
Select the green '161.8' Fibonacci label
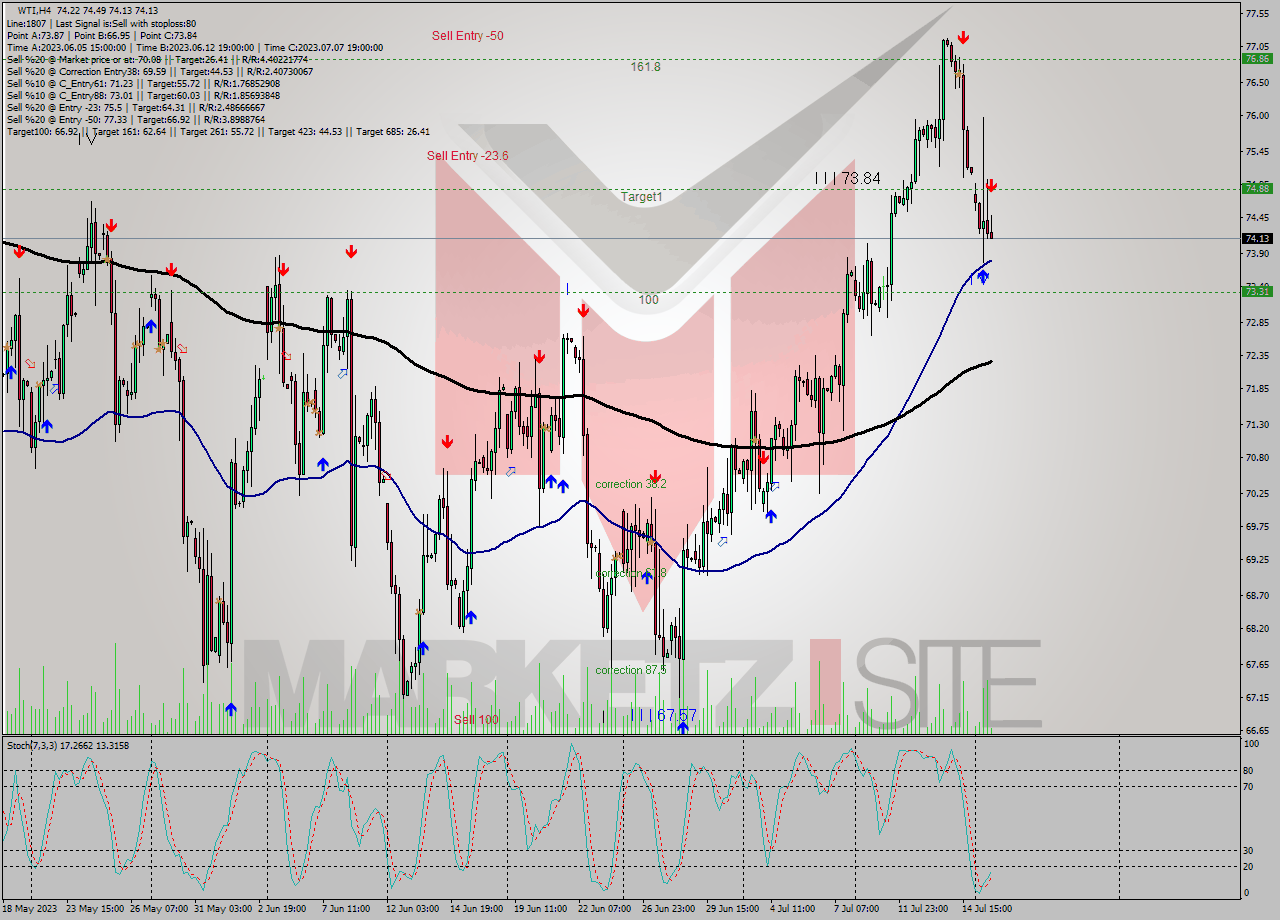[645, 67]
